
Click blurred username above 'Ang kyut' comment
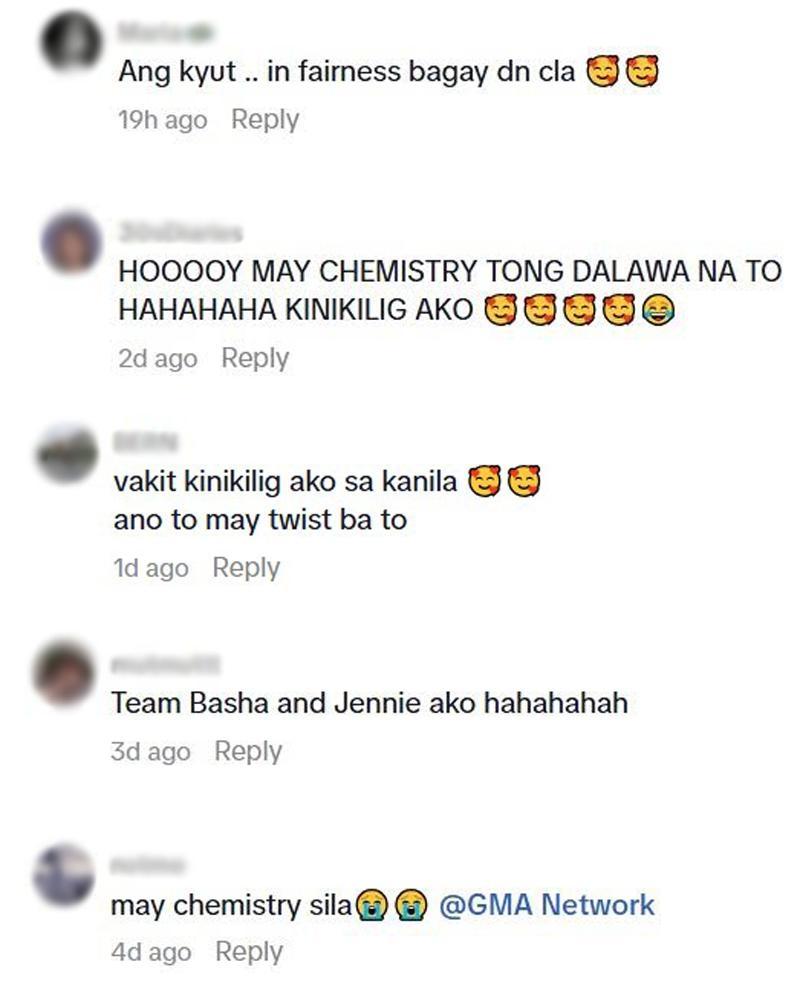tap(166, 32)
